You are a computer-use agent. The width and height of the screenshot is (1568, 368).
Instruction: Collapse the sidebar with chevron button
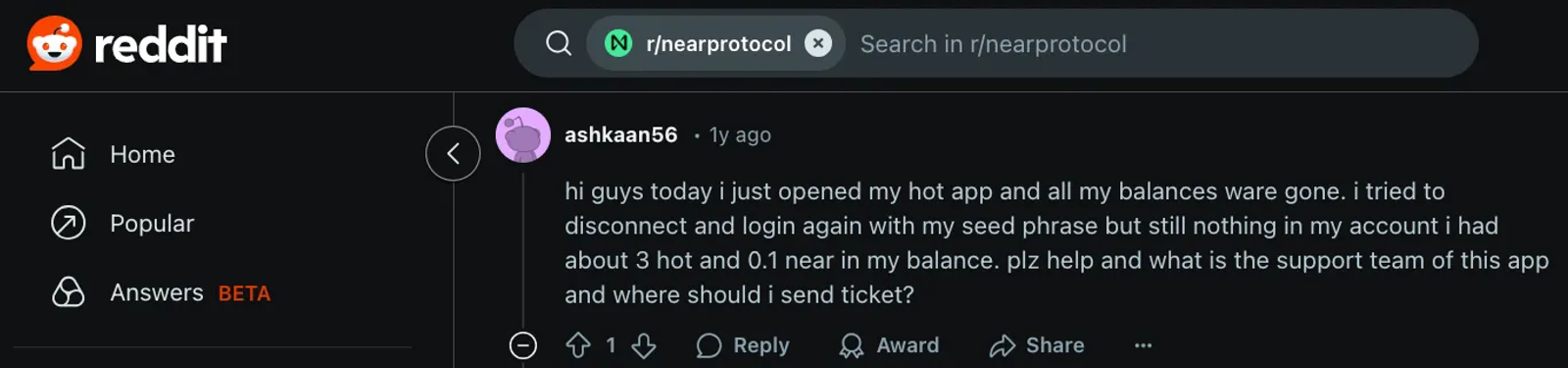[x=453, y=153]
